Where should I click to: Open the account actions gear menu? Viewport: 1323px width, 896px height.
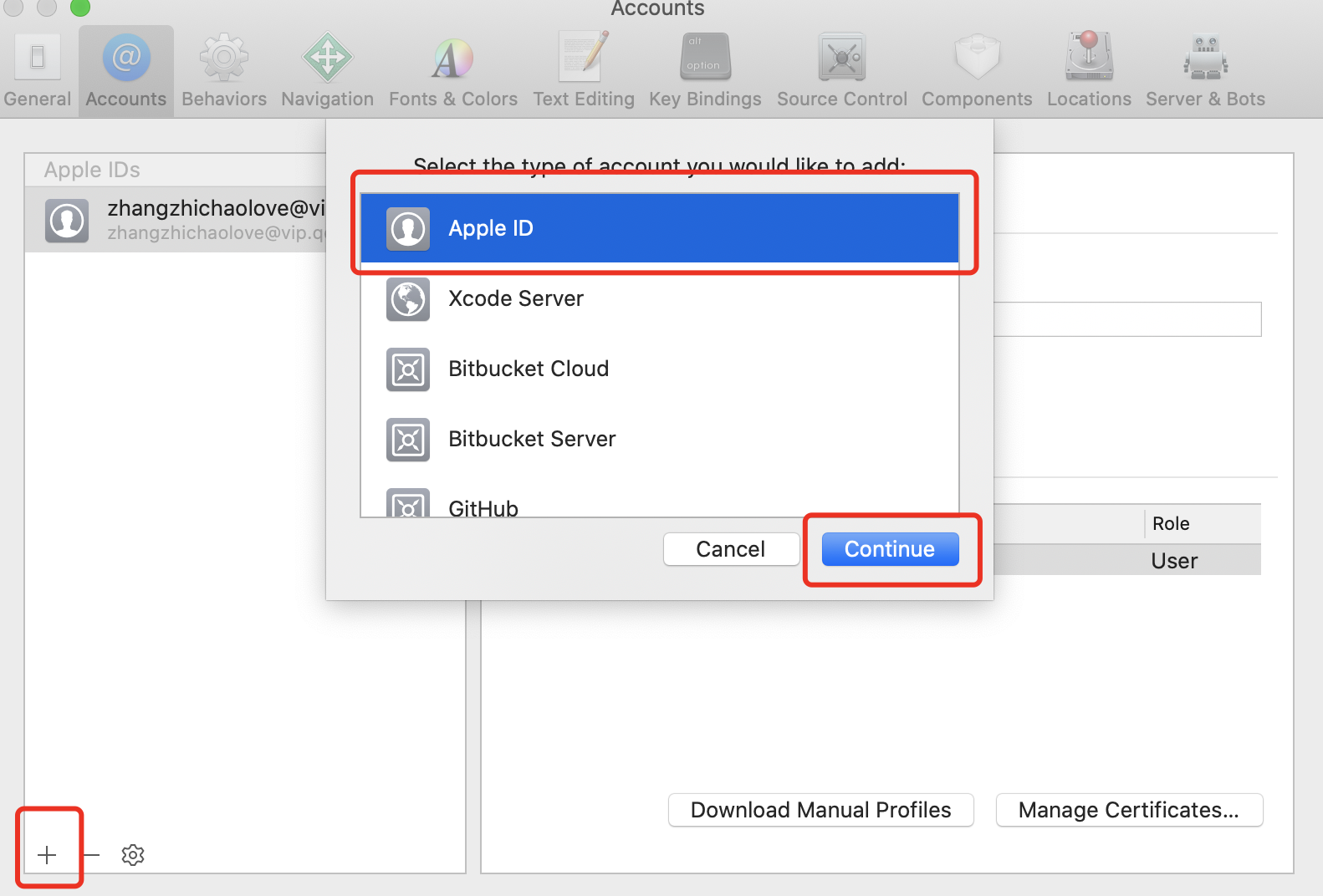click(133, 854)
